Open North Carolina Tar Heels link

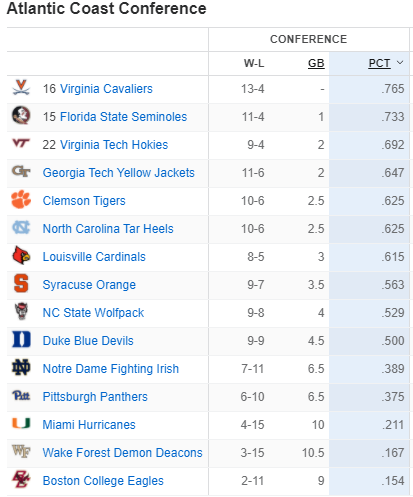(108, 229)
